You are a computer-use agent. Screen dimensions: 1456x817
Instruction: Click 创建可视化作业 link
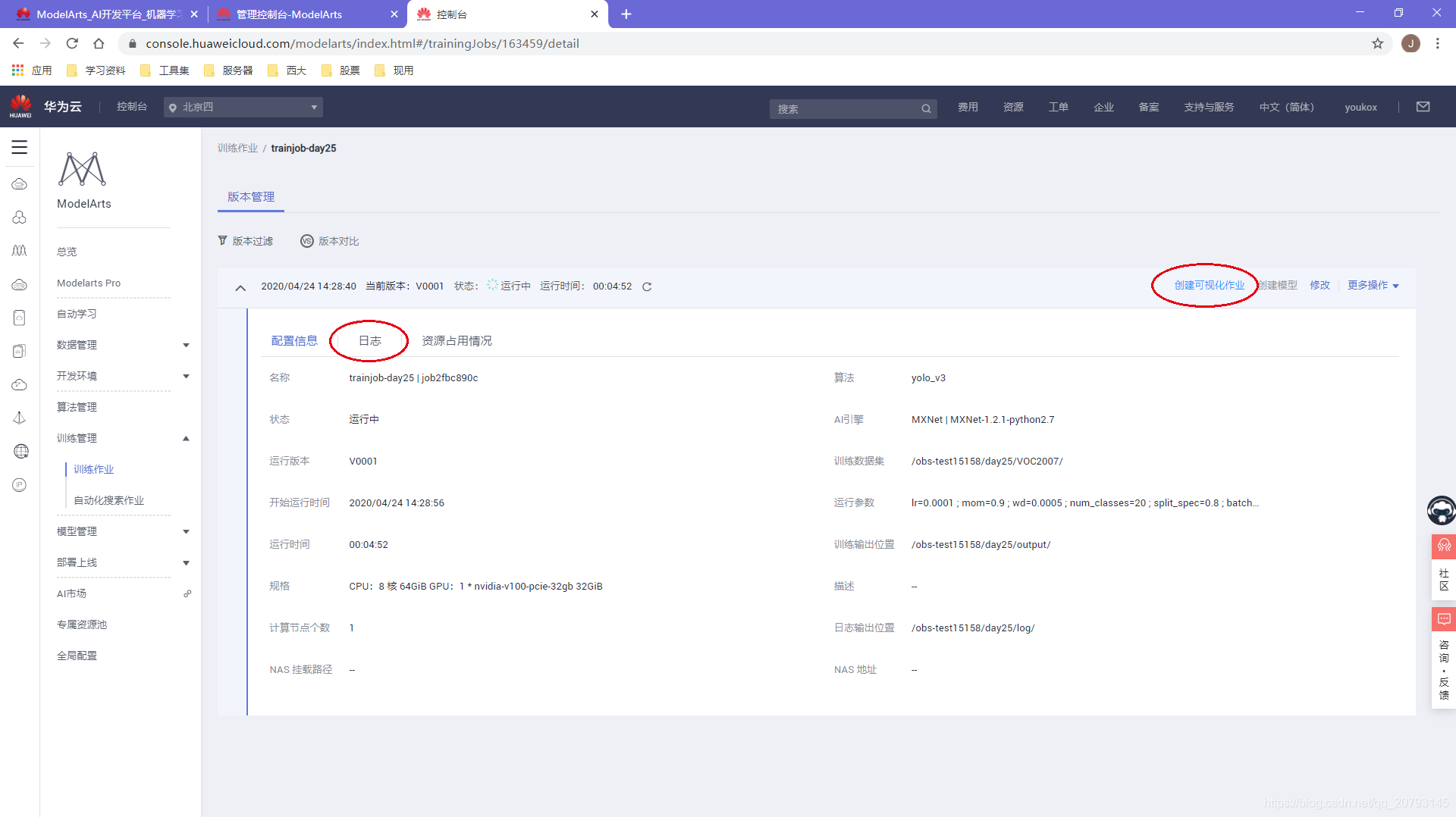[1210, 285]
